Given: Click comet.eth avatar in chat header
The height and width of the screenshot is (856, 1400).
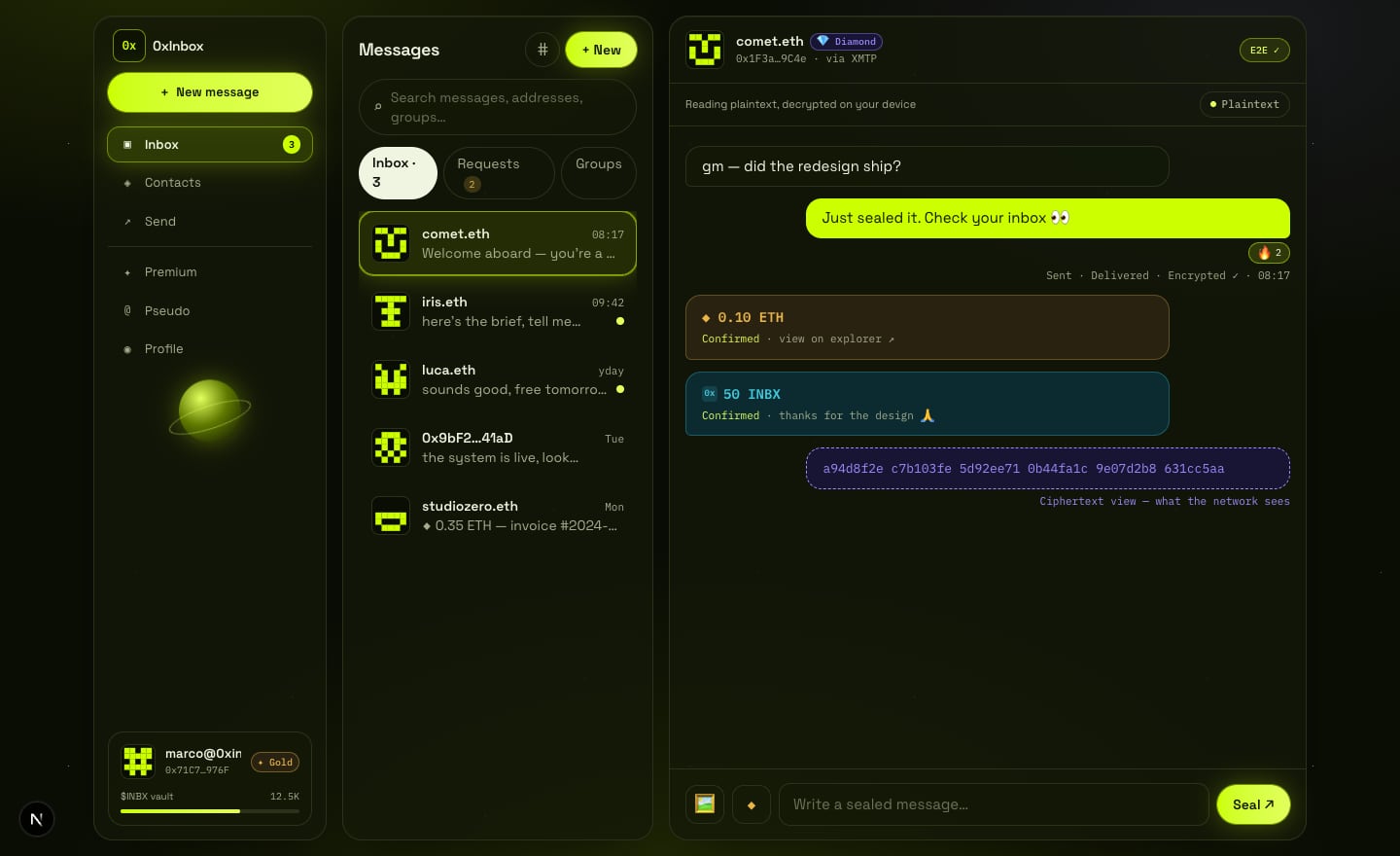Looking at the screenshot, I should tap(705, 50).
